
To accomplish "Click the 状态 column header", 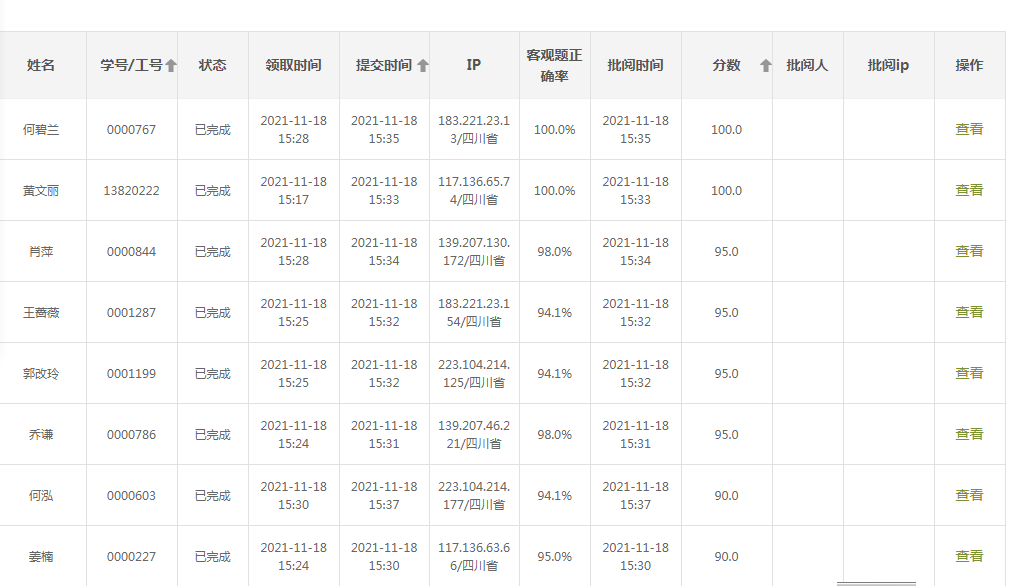I will click(x=212, y=65).
